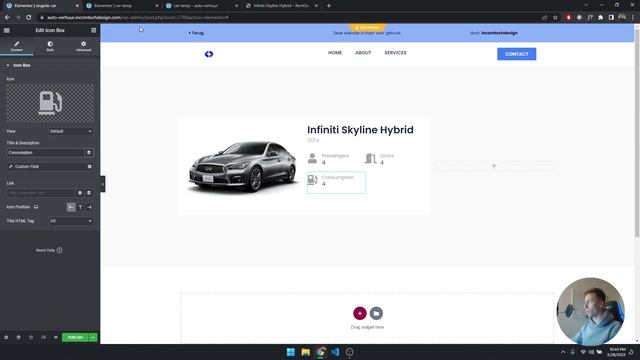Image resolution: width=640 pixels, height=360 pixels.
Task: Open Visual Studio Code from the taskbar
Action: click(335, 352)
